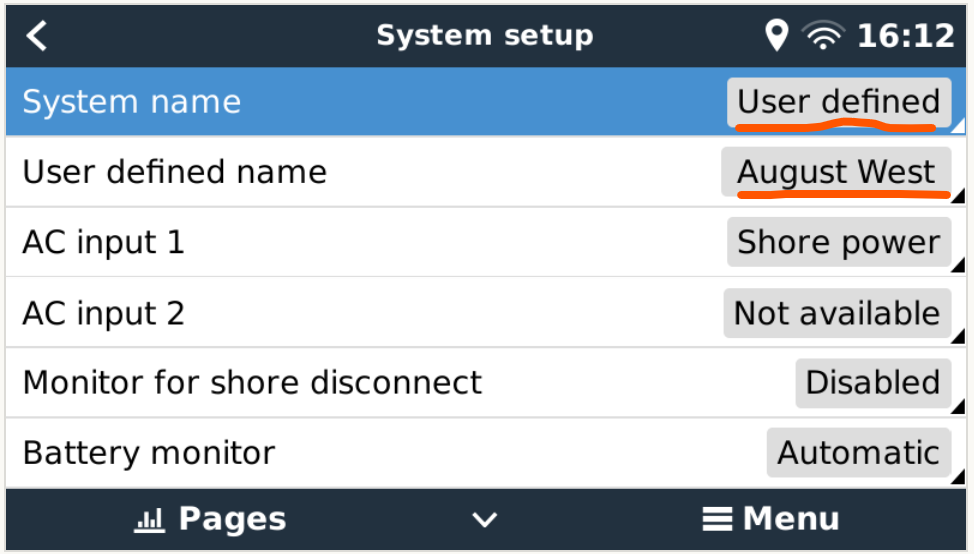
Task: Go back using the top-left arrow
Action: pyautogui.click(x=37, y=35)
